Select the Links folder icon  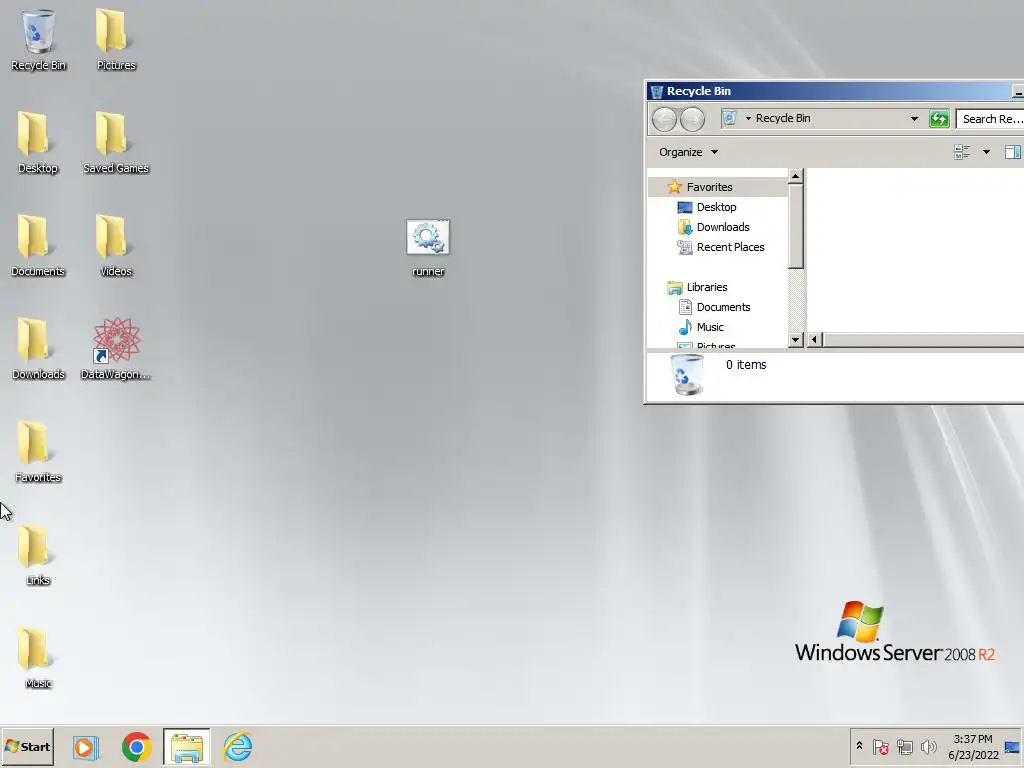tap(38, 555)
